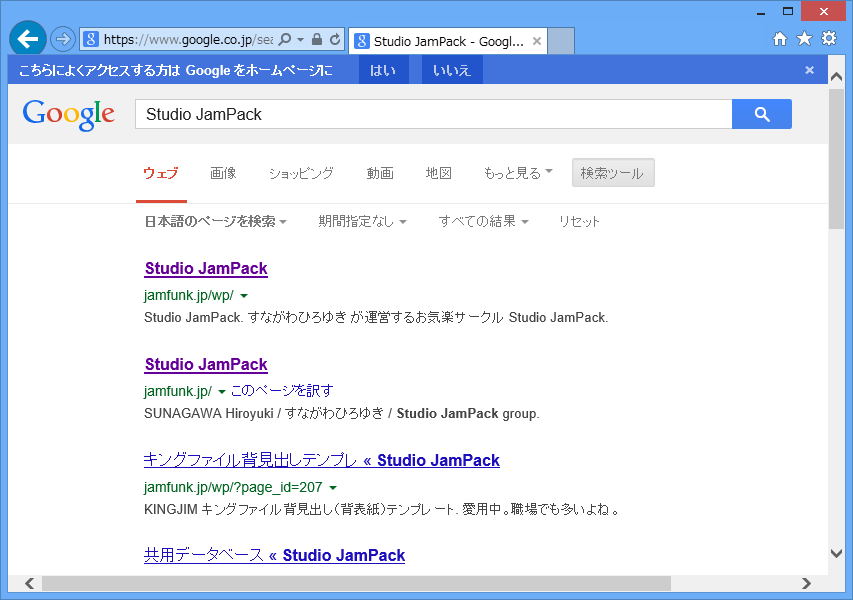Expand the arrow beside jamfunk.jp/wp/

click(x=244, y=296)
